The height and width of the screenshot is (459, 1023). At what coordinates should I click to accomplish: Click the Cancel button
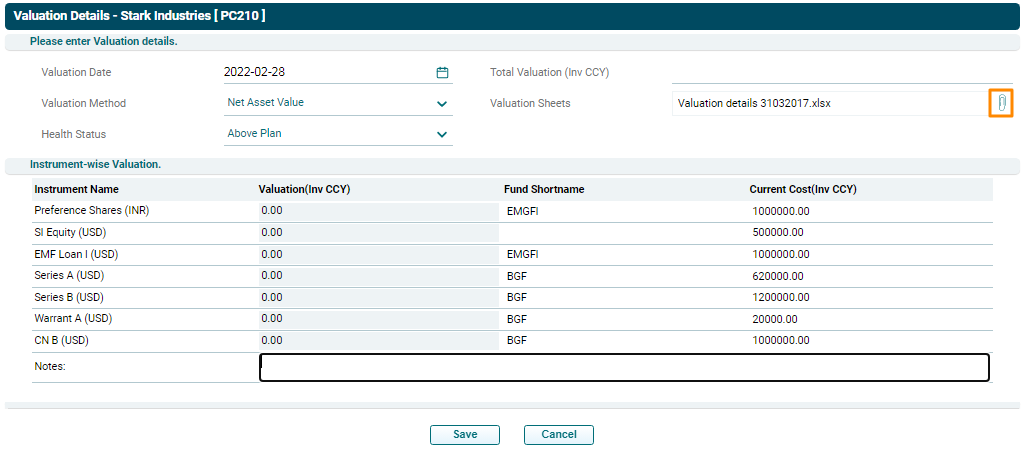(558, 435)
